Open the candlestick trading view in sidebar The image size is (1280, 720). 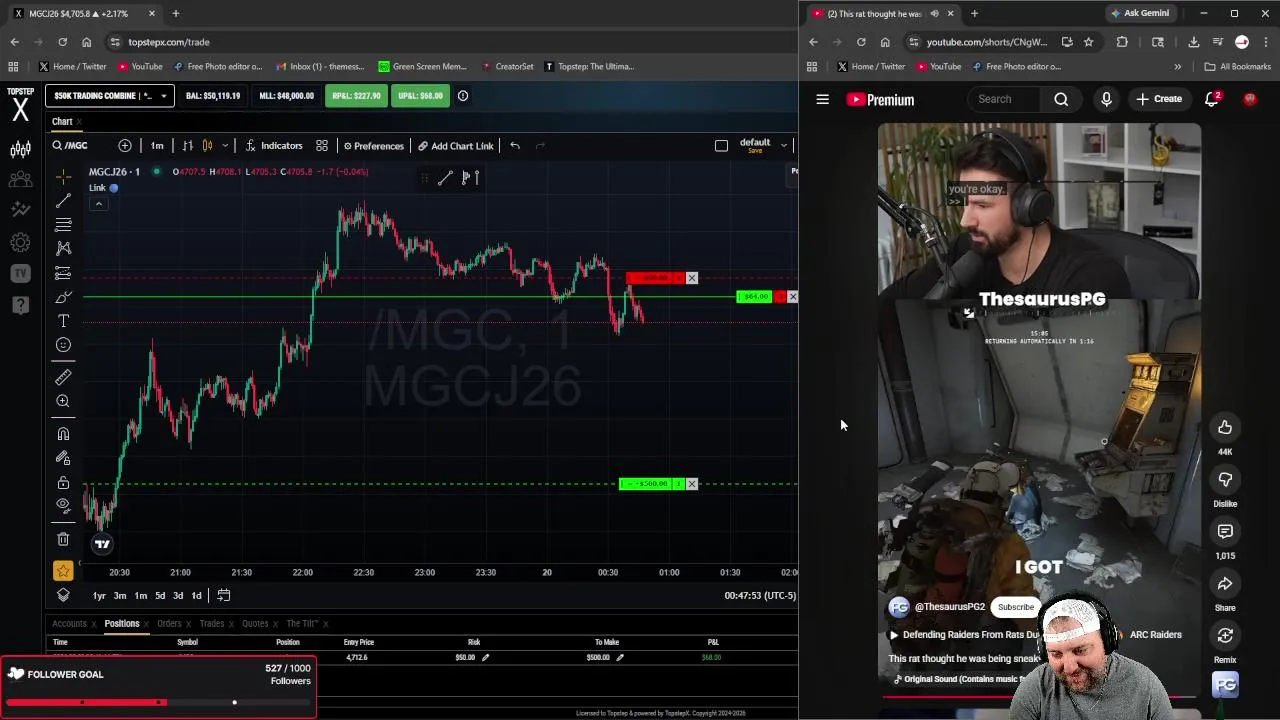(x=20, y=150)
